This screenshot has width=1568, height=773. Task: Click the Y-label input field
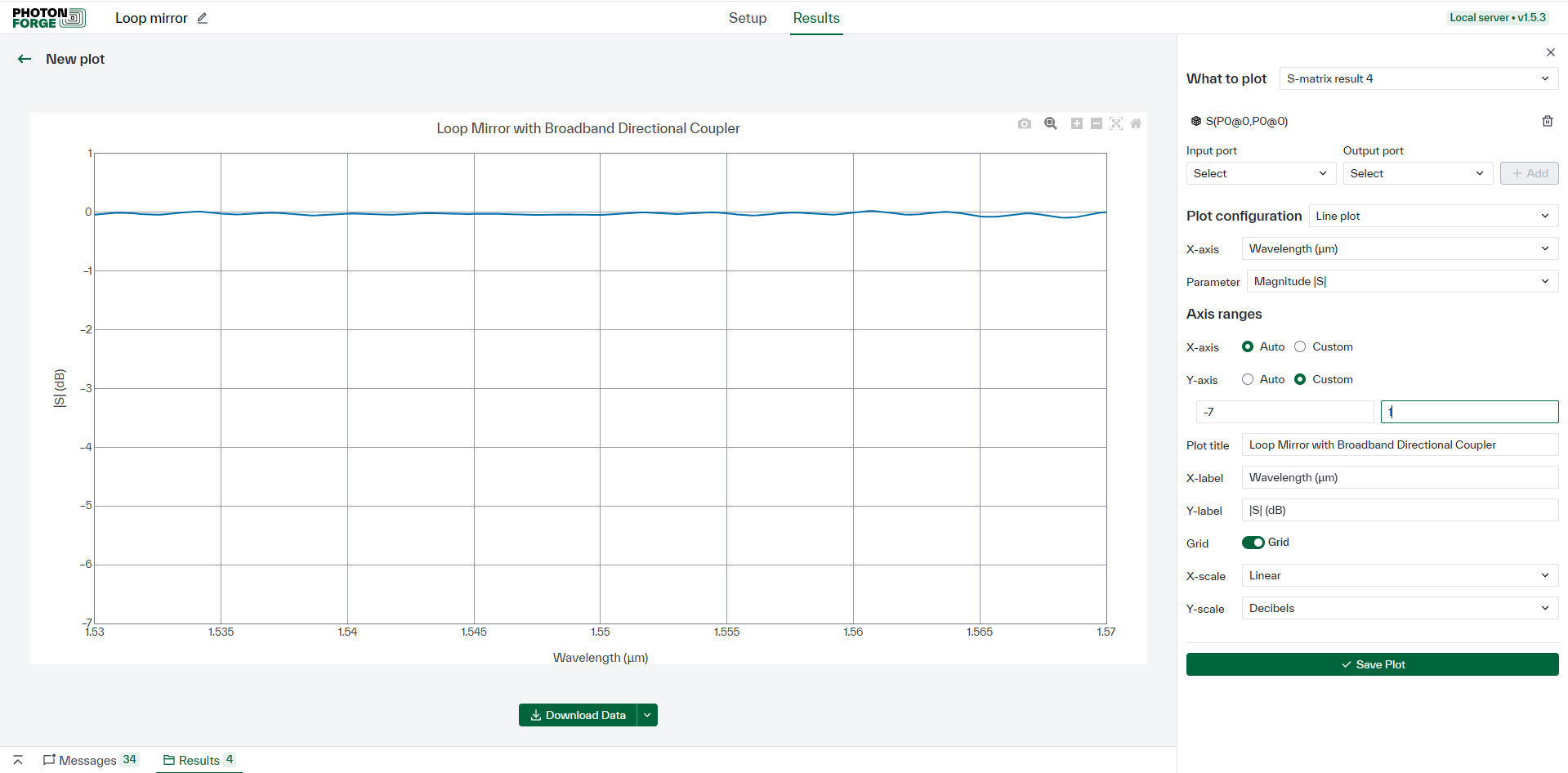pos(1400,510)
